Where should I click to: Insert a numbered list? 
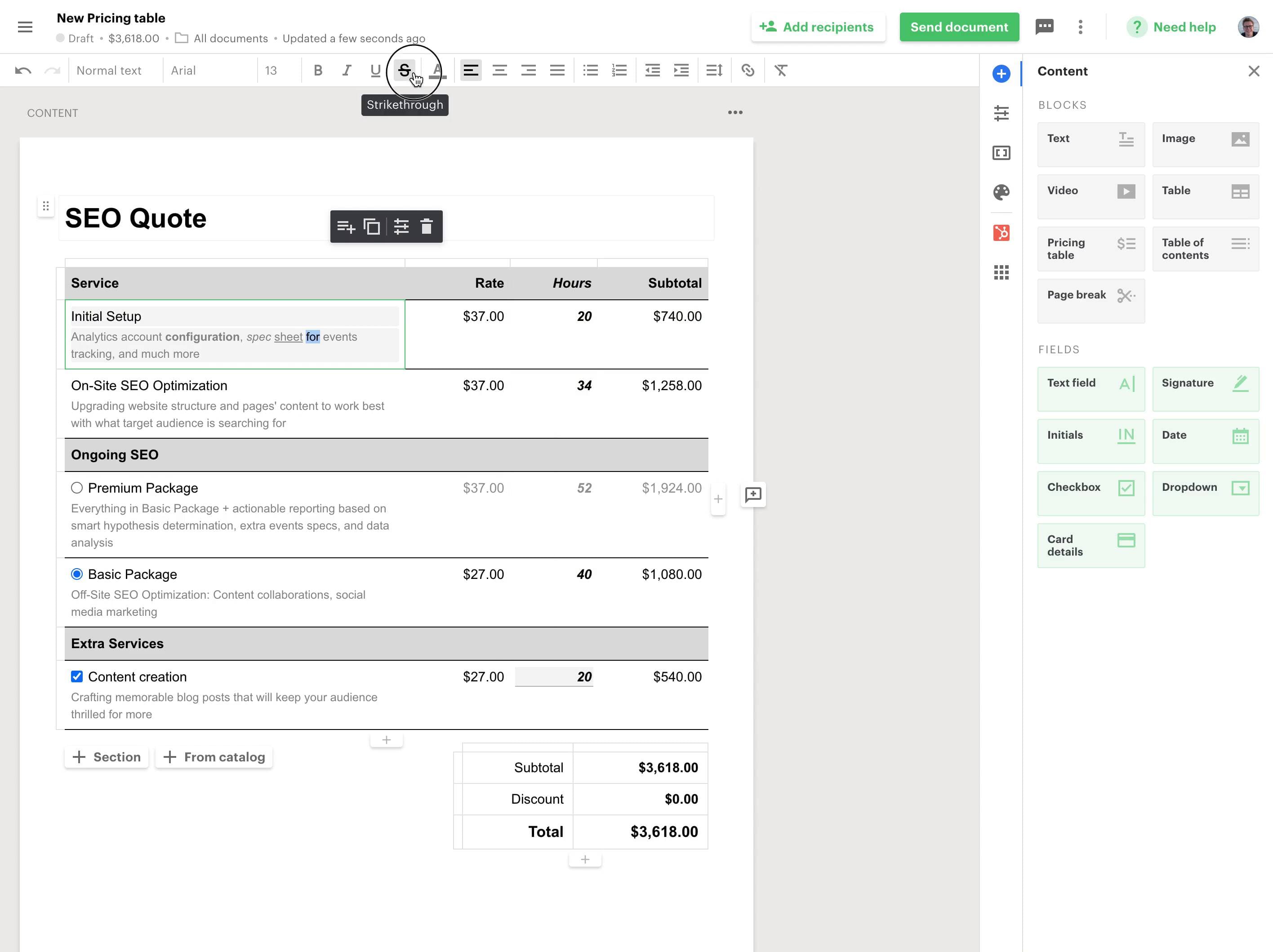pyautogui.click(x=619, y=71)
